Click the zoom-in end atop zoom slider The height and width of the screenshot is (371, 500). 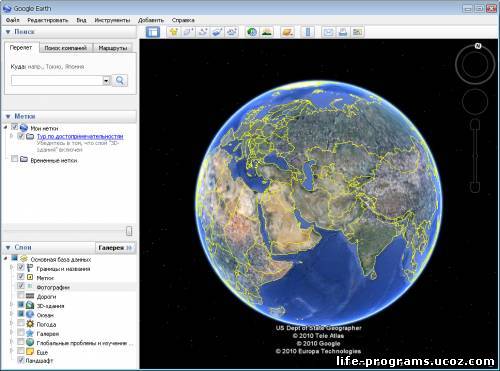pyautogui.click(x=475, y=125)
